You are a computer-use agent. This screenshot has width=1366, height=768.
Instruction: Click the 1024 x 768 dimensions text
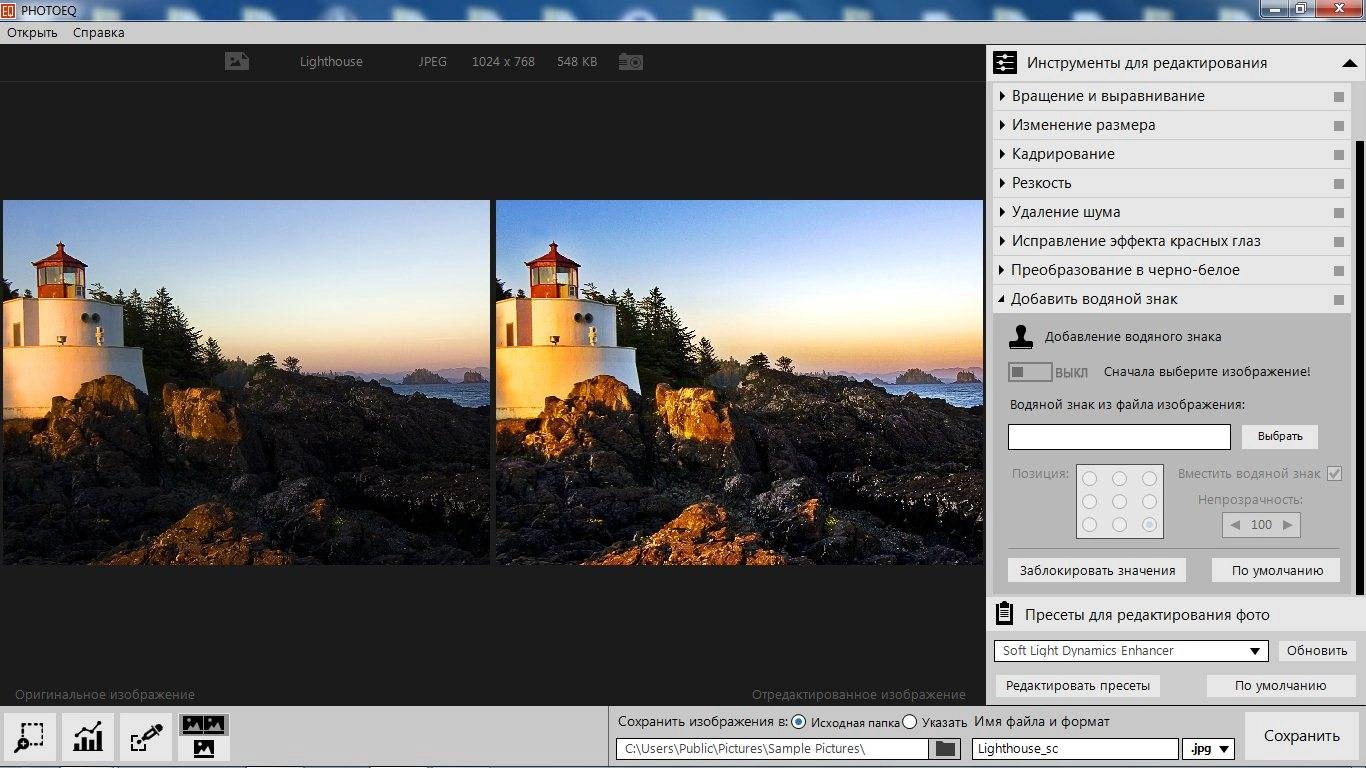[503, 62]
